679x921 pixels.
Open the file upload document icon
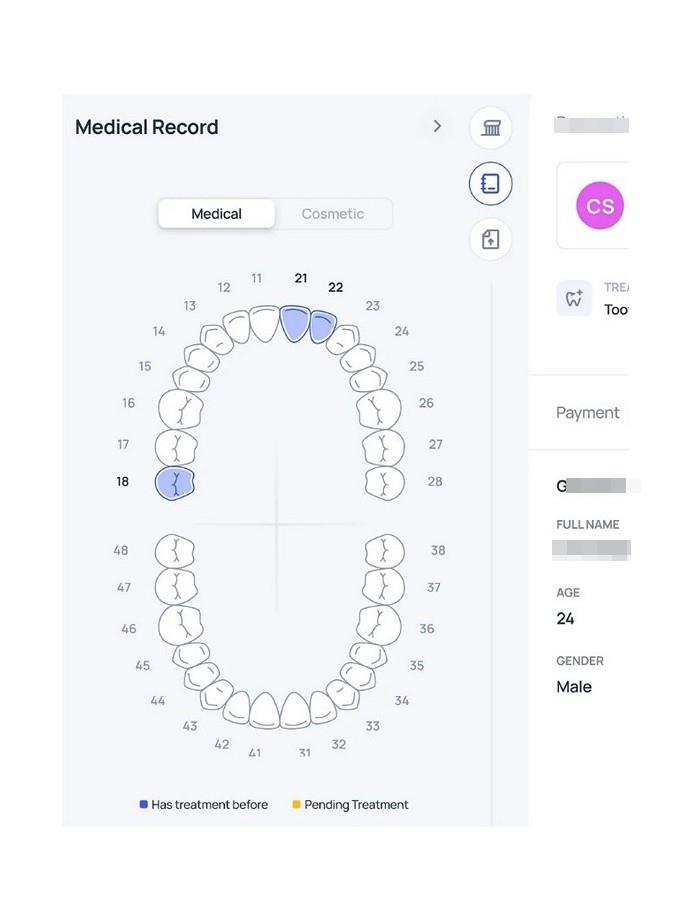[x=490, y=239]
